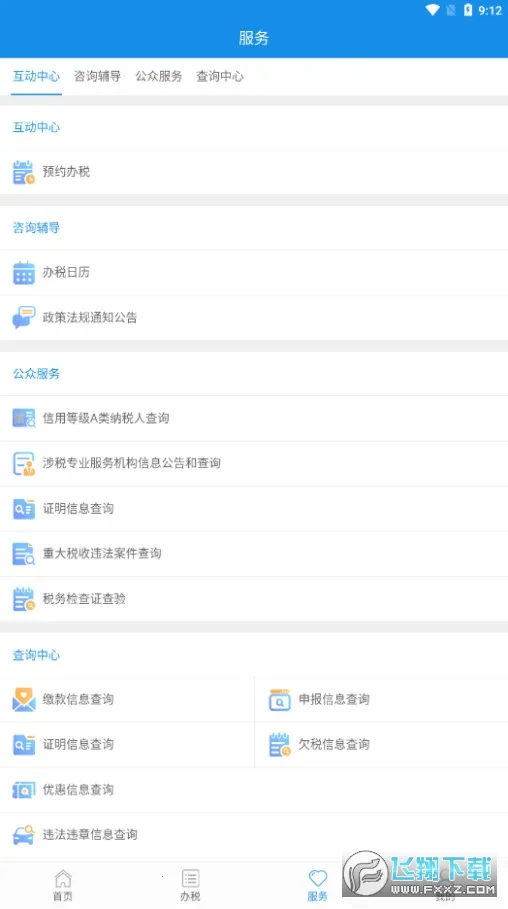Tap the 信用等级A类纳税人查询 icon
This screenshot has width=508, height=909.
click(x=24, y=418)
